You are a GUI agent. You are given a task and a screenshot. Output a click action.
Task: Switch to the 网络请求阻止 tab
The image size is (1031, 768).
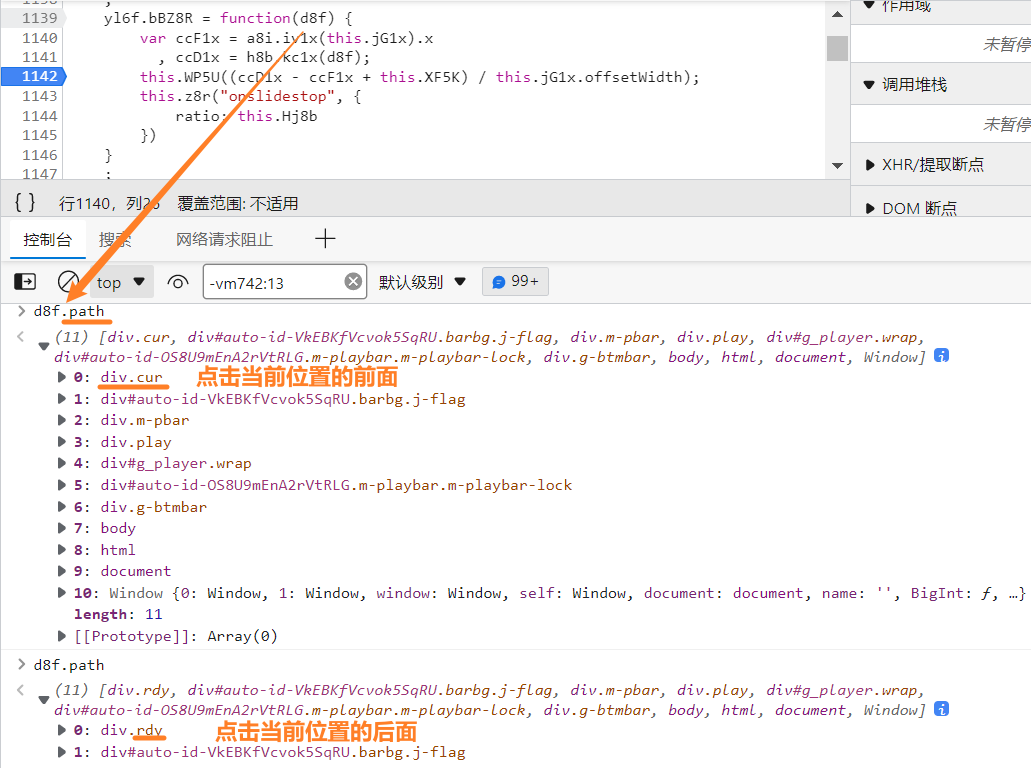pyautogui.click(x=224, y=239)
